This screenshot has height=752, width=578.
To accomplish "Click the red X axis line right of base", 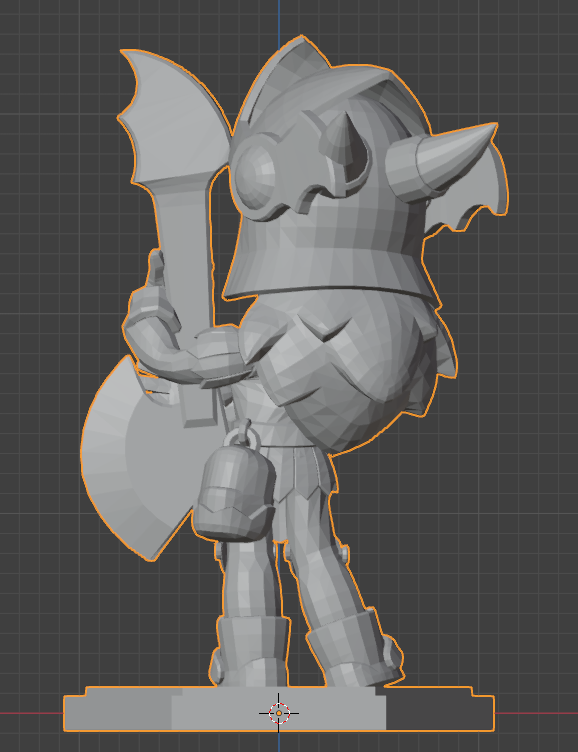I will coord(536,713).
